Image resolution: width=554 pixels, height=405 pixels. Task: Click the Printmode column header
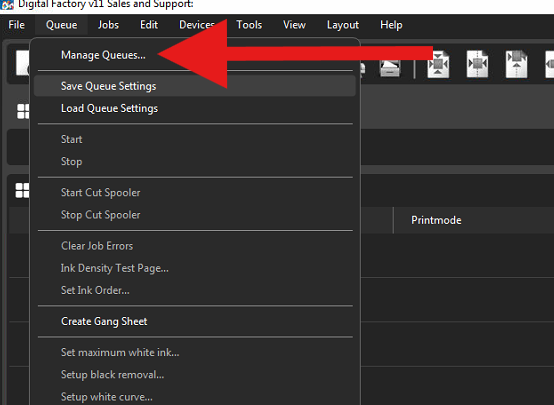point(436,220)
